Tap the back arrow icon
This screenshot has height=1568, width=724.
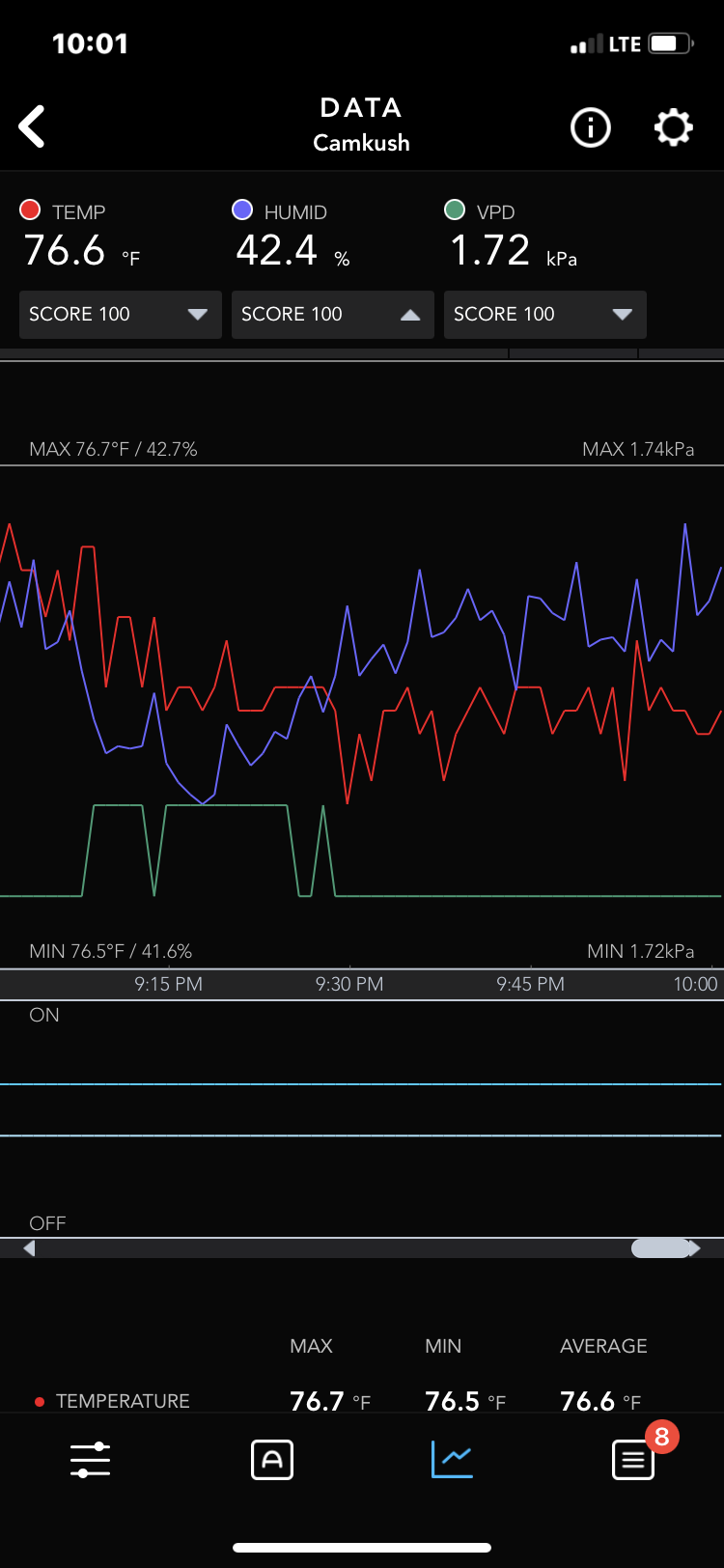tap(33, 126)
